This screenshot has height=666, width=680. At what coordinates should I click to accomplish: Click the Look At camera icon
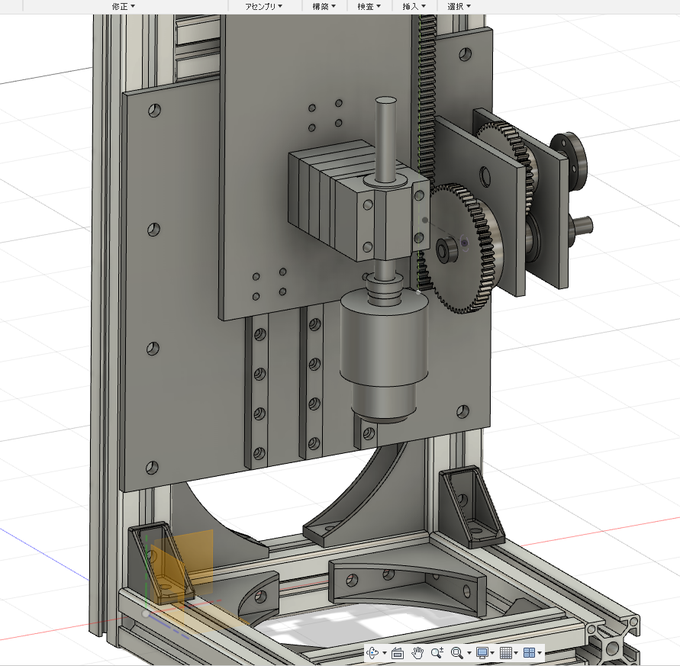click(397, 653)
